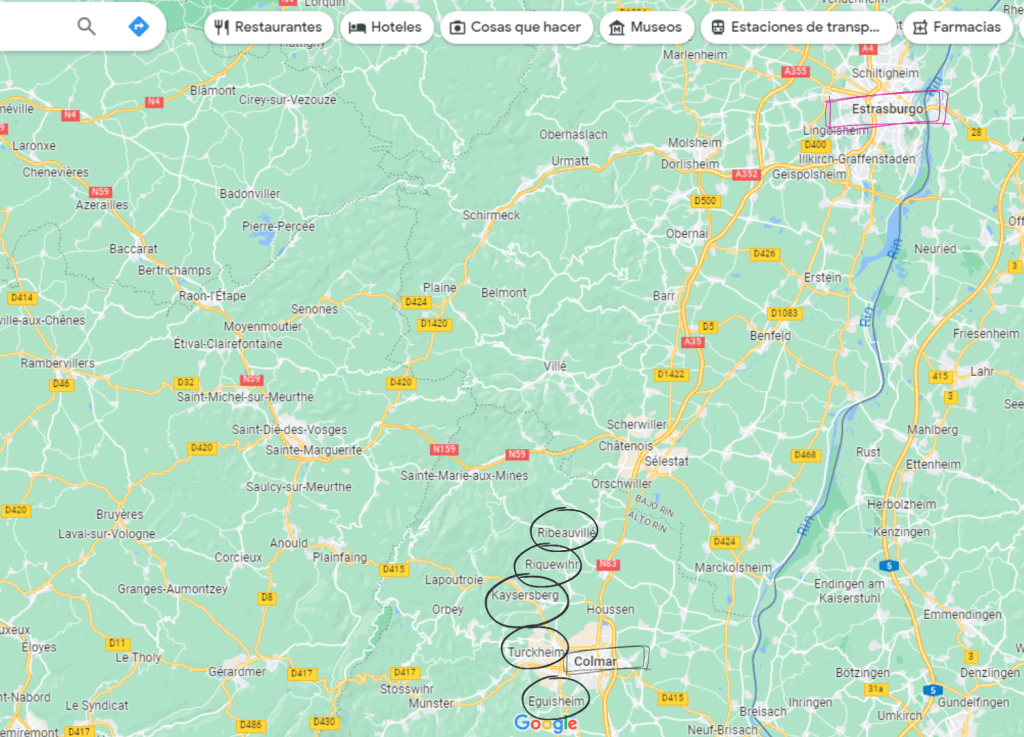Viewport: 1024px width, 737px height.
Task: Click the camera icon in Cosas que hacer
Action: (x=457, y=27)
